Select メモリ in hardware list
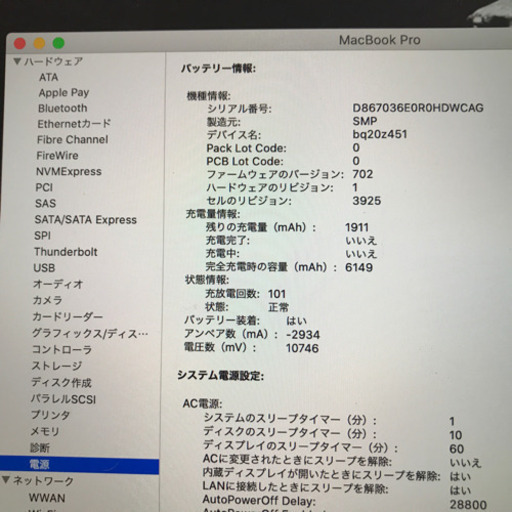512x512 pixels. (x=45, y=431)
